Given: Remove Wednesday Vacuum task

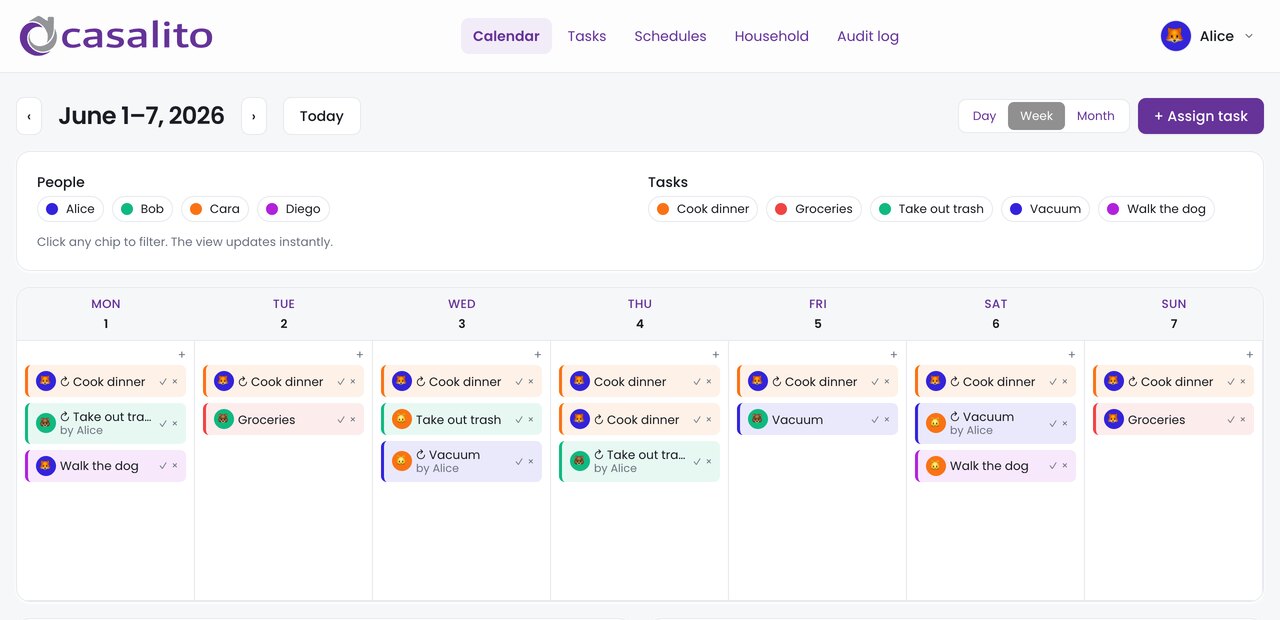Looking at the screenshot, I should [x=531, y=462].
